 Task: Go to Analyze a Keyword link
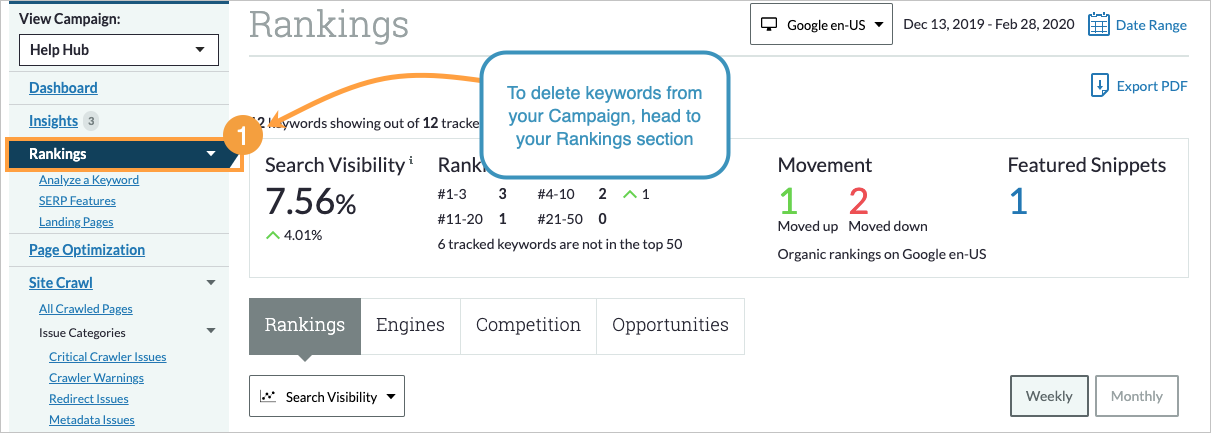click(89, 180)
